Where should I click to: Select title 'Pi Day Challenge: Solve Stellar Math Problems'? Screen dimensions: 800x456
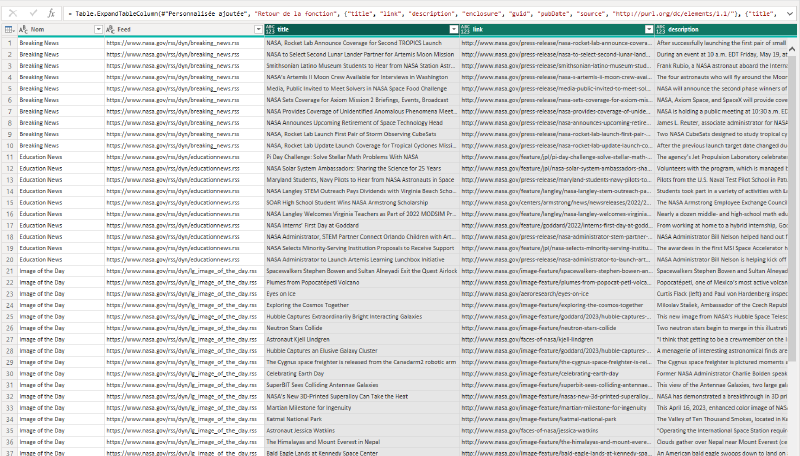(x=362, y=157)
